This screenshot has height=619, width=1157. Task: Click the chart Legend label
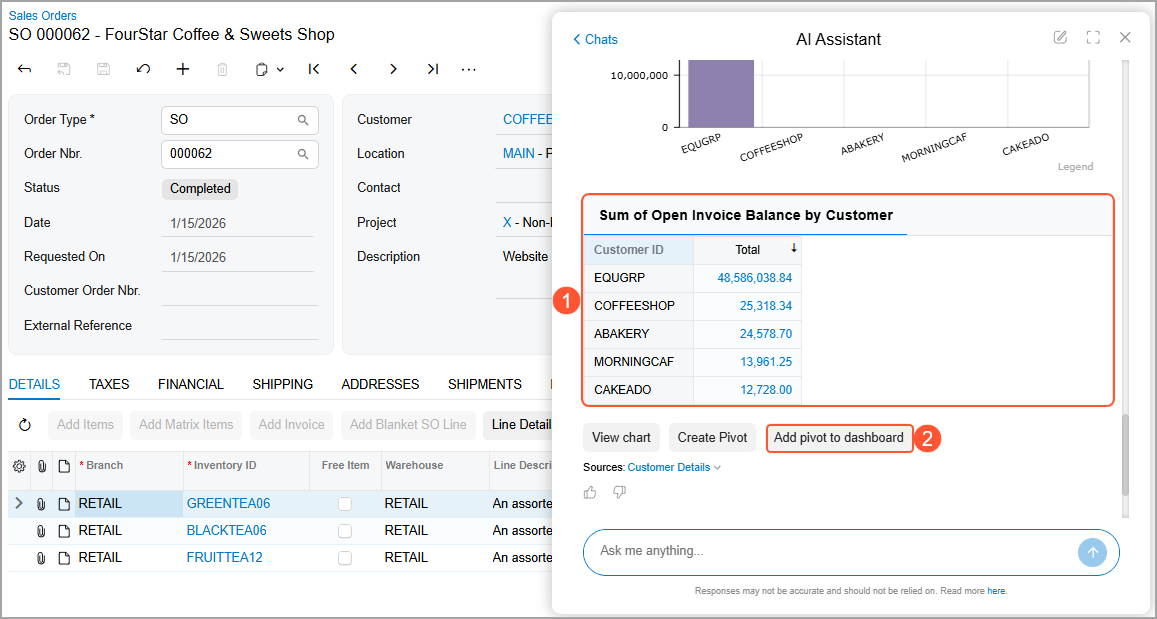(x=1075, y=167)
